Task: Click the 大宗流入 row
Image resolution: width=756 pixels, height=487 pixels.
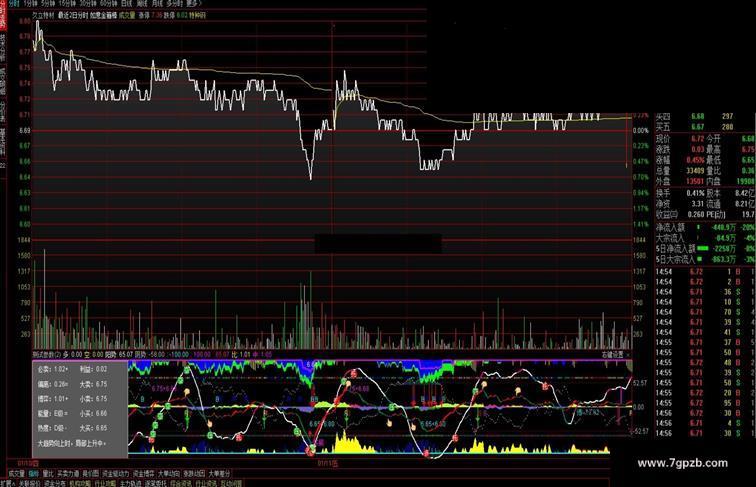Action: tap(705, 238)
